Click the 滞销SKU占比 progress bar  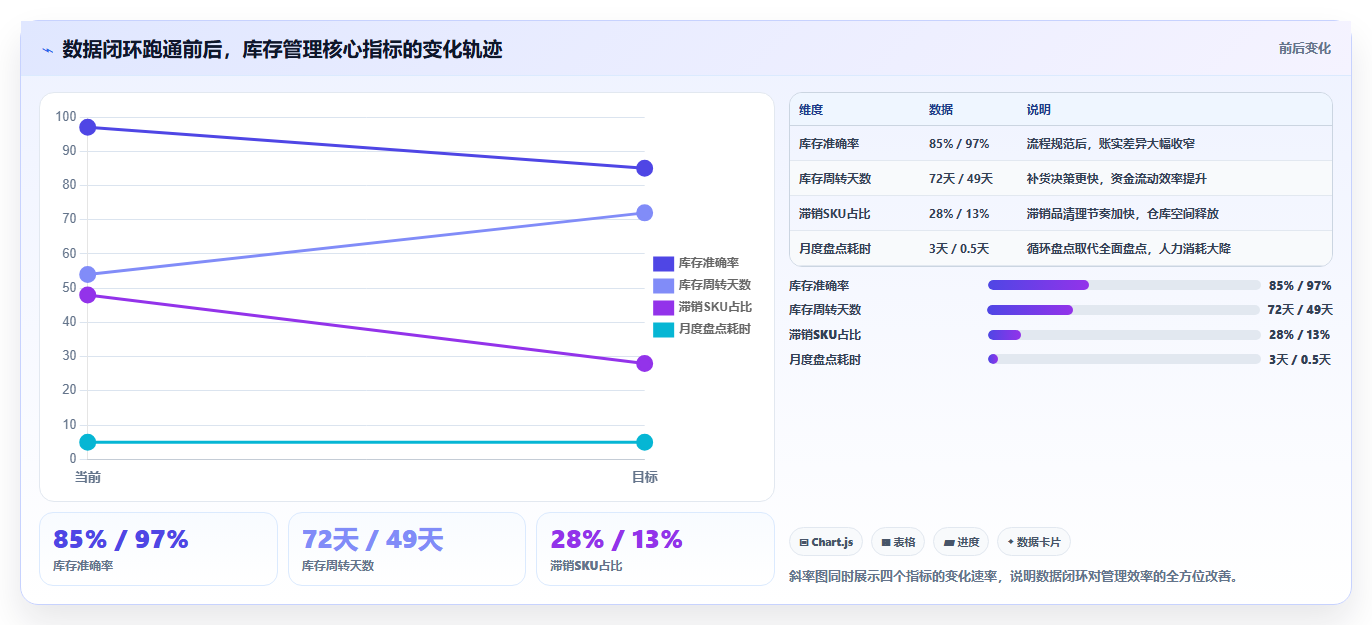click(x=1124, y=335)
